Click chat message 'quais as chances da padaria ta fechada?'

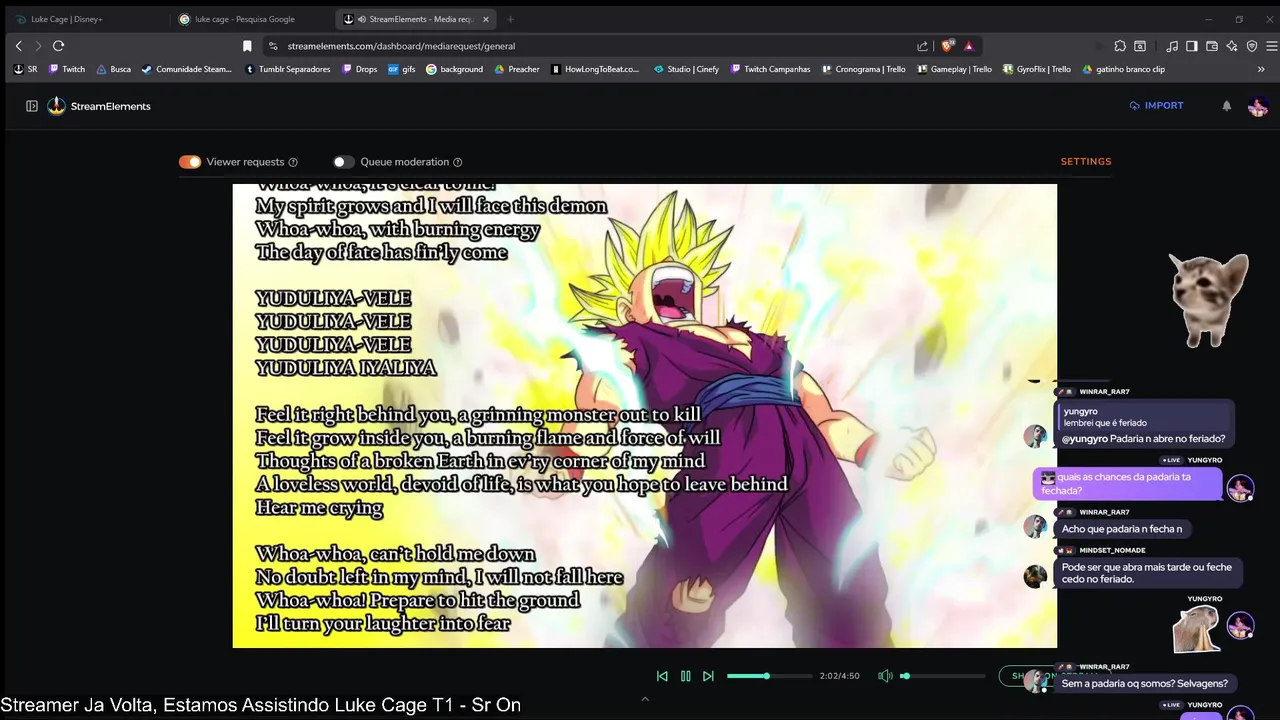[x=1126, y=484]
